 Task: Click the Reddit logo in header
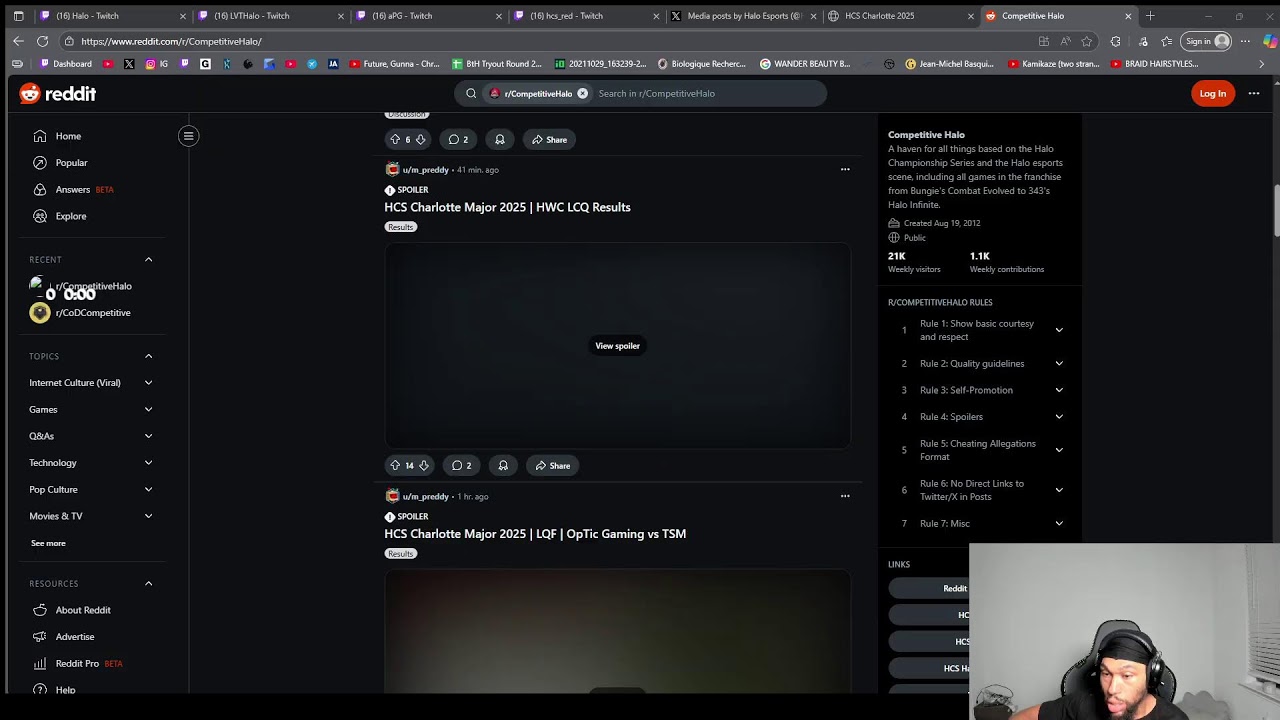(58, 93)
